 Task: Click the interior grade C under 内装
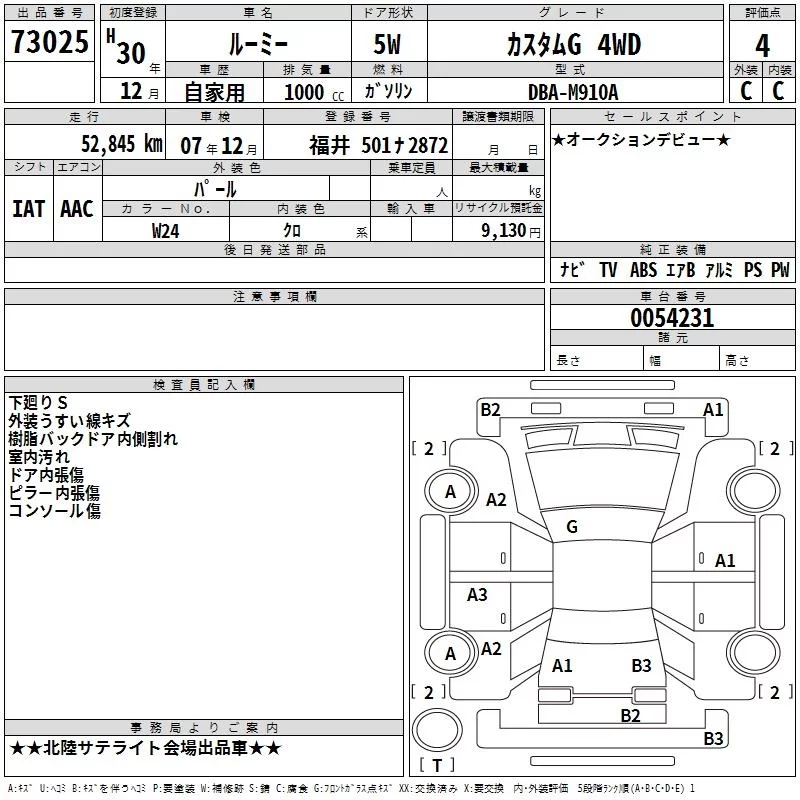point(778,91)
